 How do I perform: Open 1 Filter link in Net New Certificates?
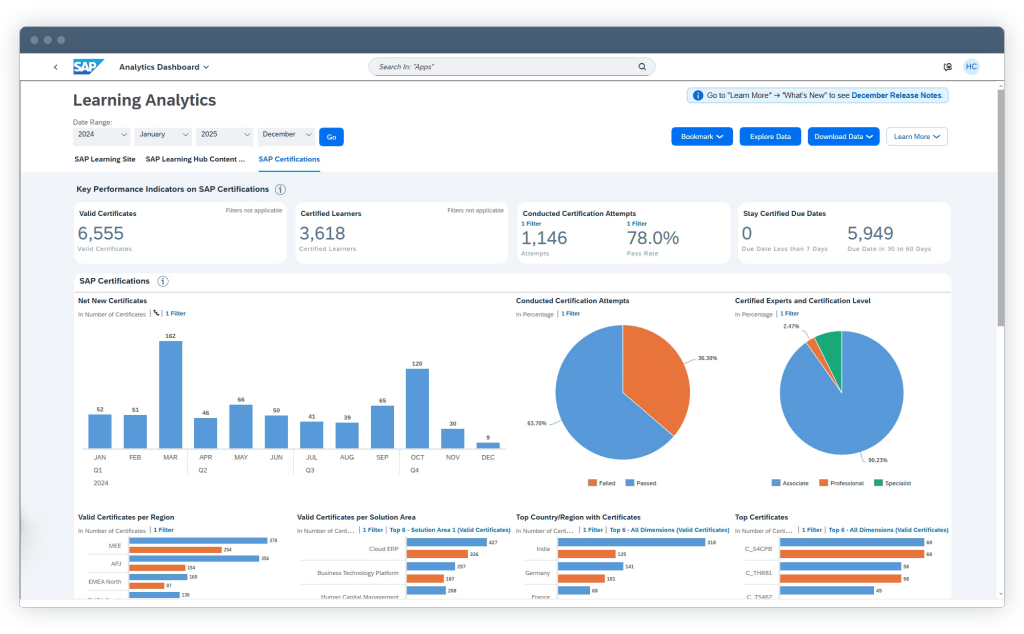click(x=175, y=313)
